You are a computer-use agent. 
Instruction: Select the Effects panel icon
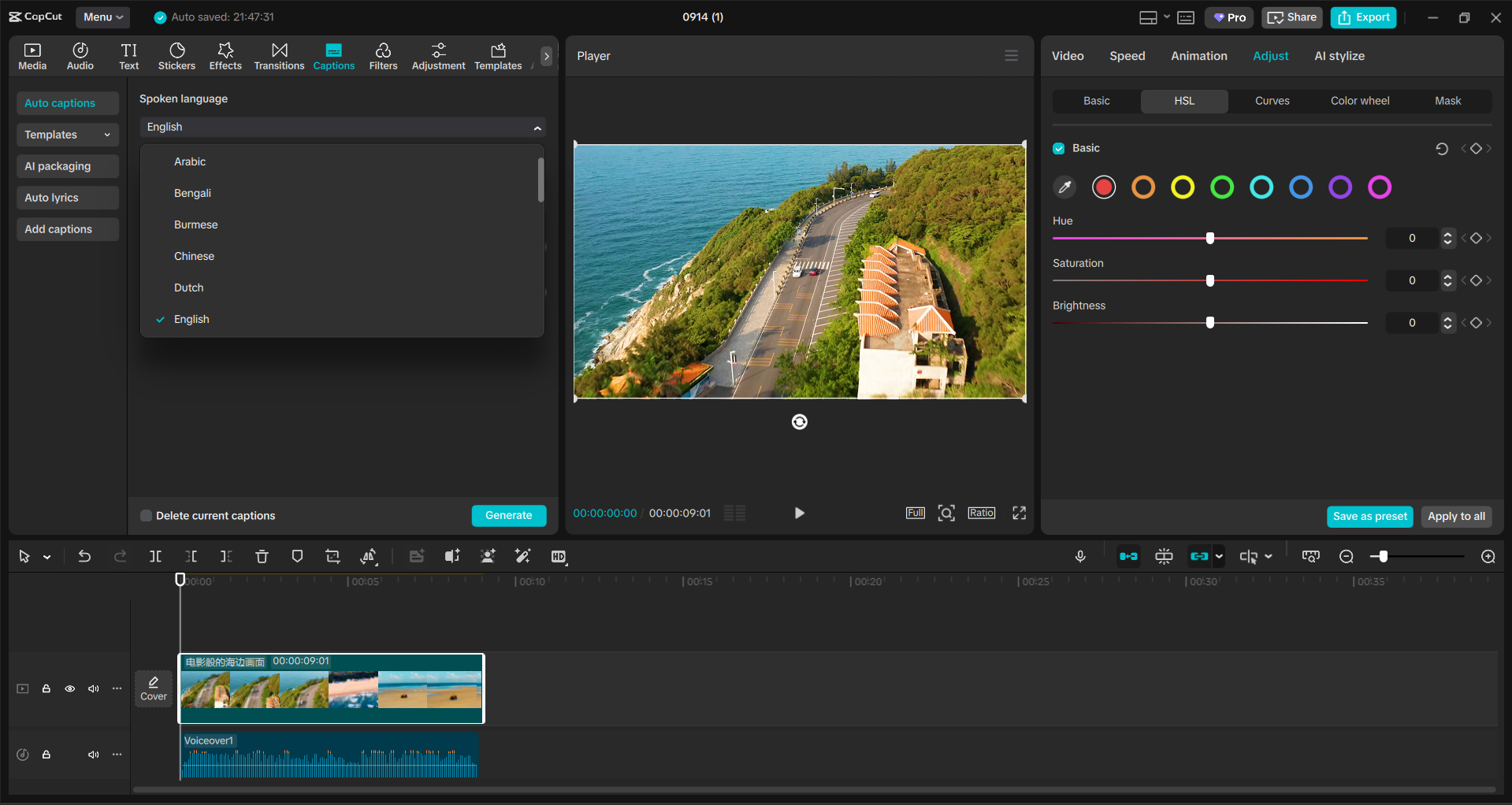pyautogui.click(x=225, y=55)
